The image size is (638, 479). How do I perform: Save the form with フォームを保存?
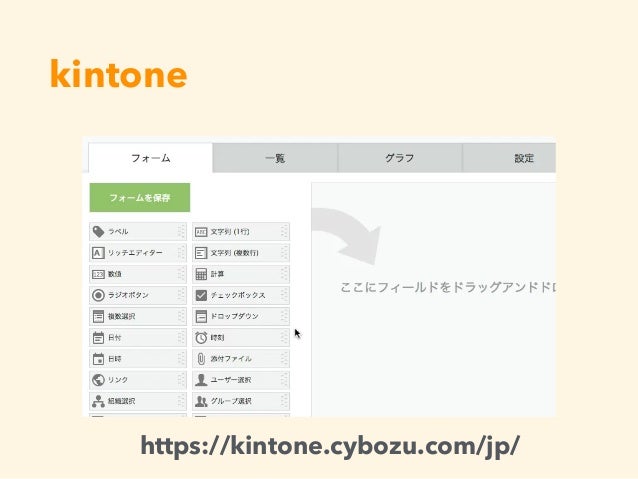tap(140, 197)
